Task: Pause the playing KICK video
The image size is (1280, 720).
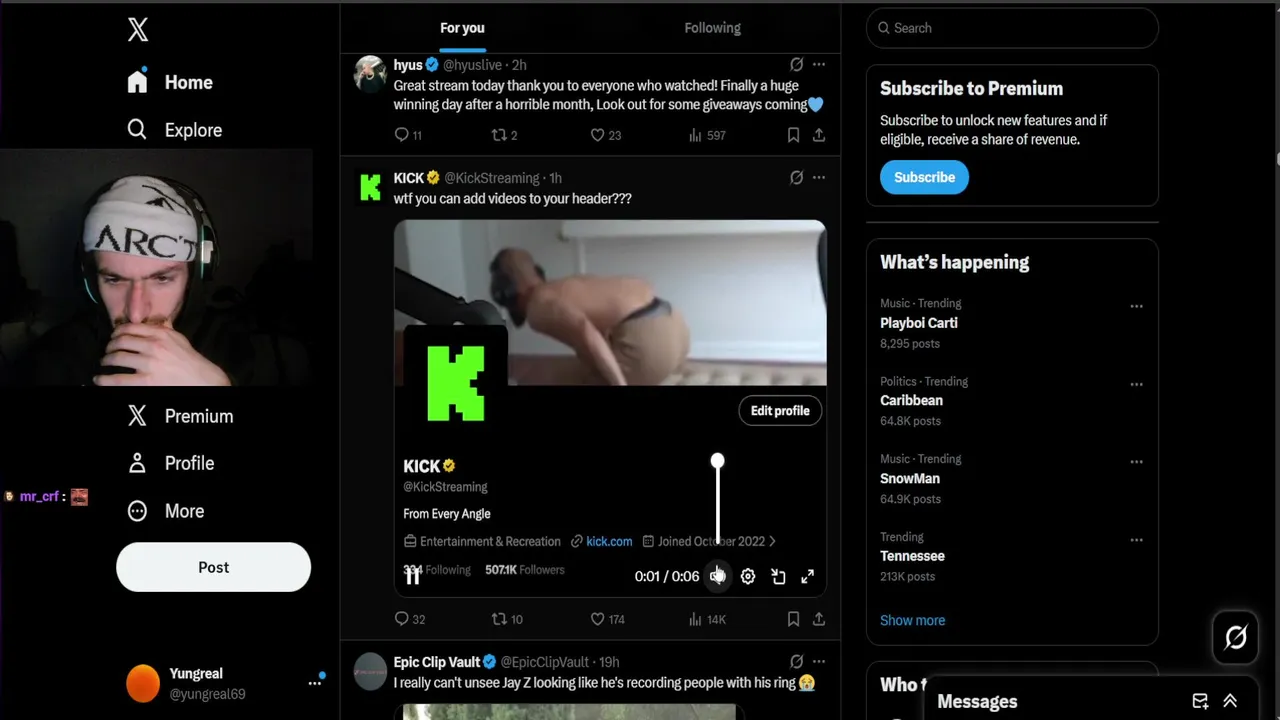Action: point(413,576)
